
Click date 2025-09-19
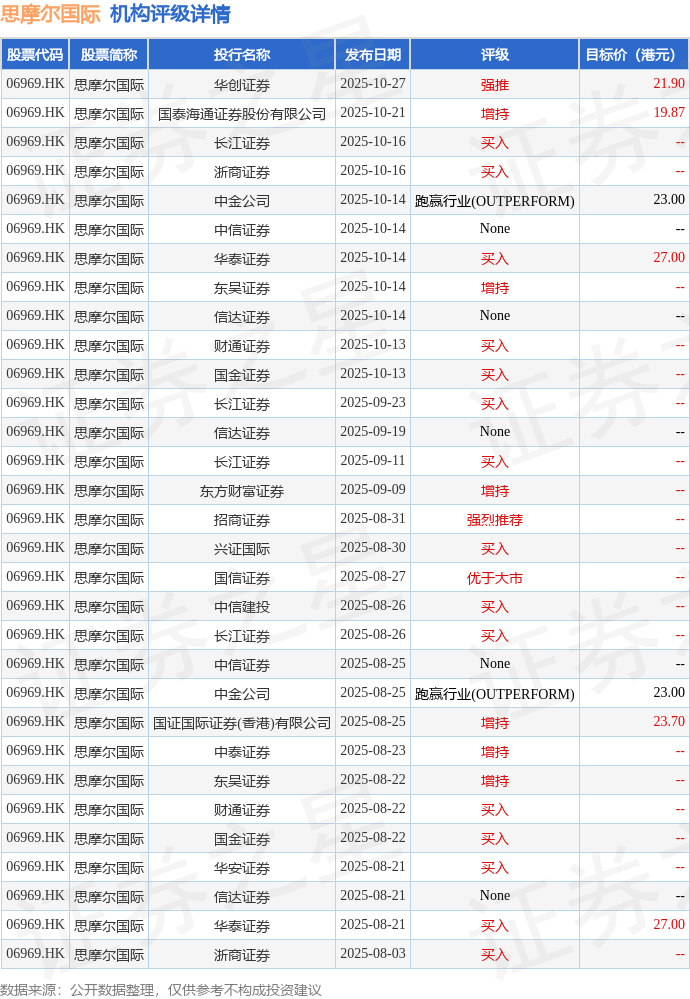373,431
